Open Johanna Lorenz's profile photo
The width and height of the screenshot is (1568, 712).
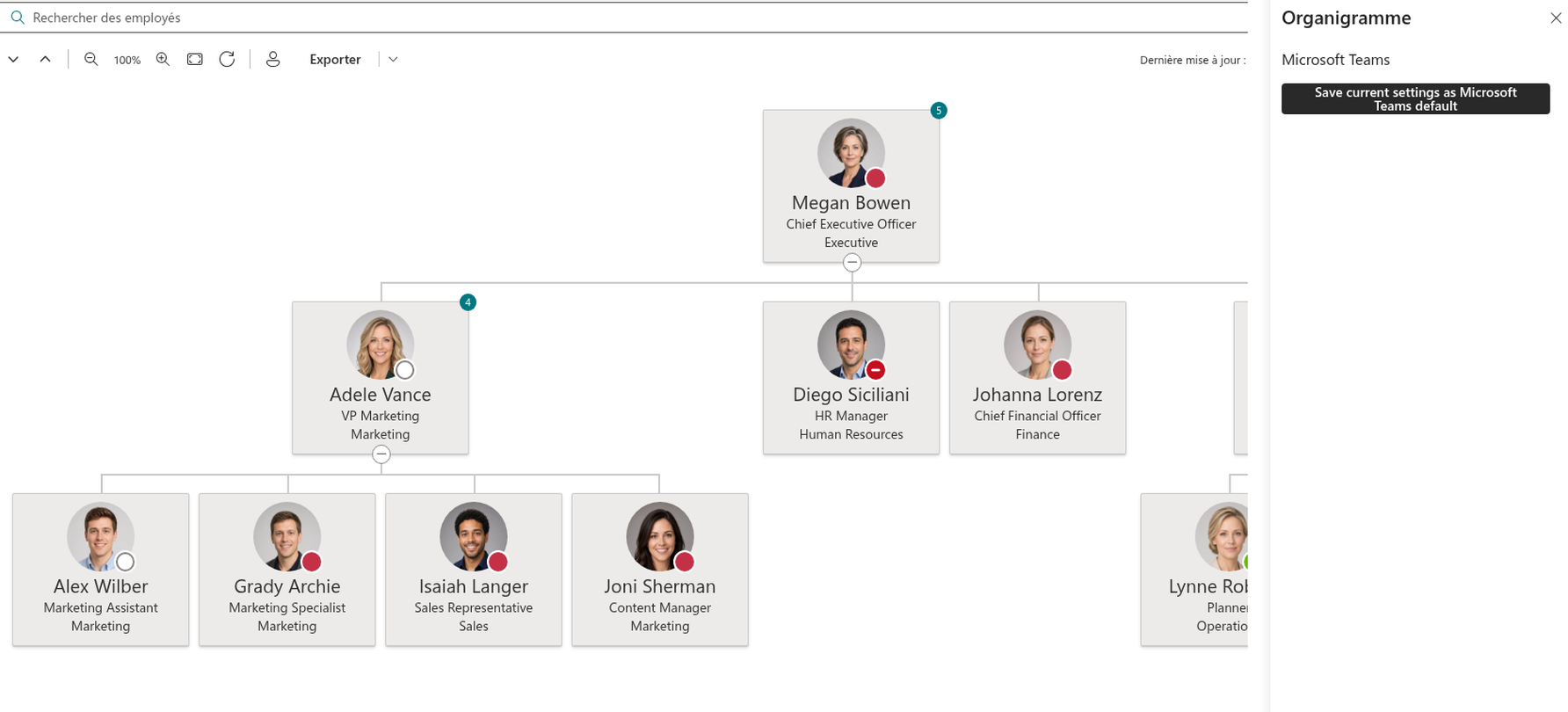[1037, 345]
